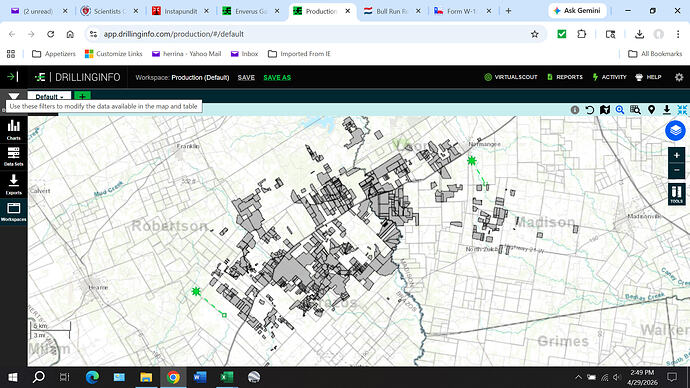Open the Workspaces panel
The image size is (690, 388).
[14, 212]
